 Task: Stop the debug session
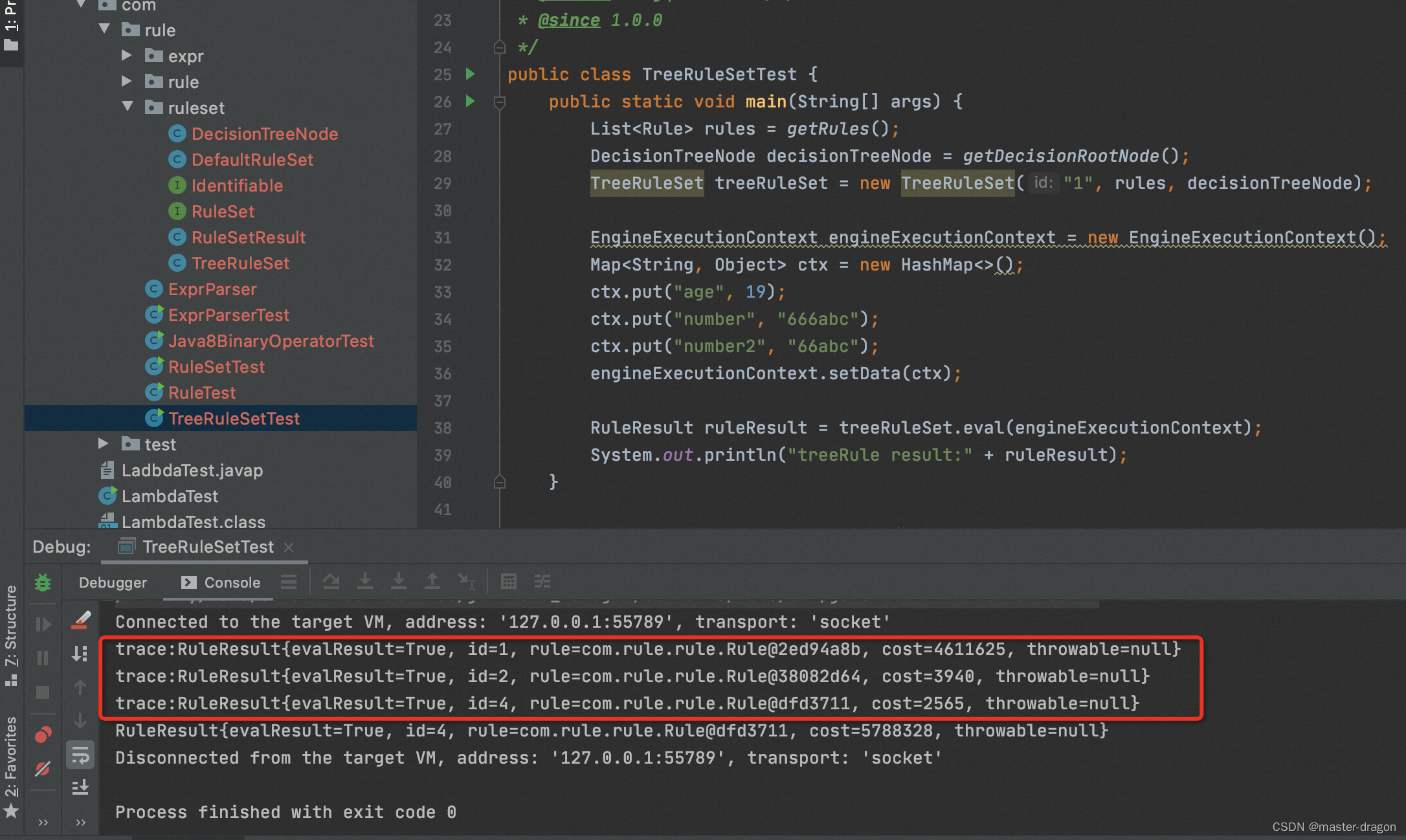43,692
